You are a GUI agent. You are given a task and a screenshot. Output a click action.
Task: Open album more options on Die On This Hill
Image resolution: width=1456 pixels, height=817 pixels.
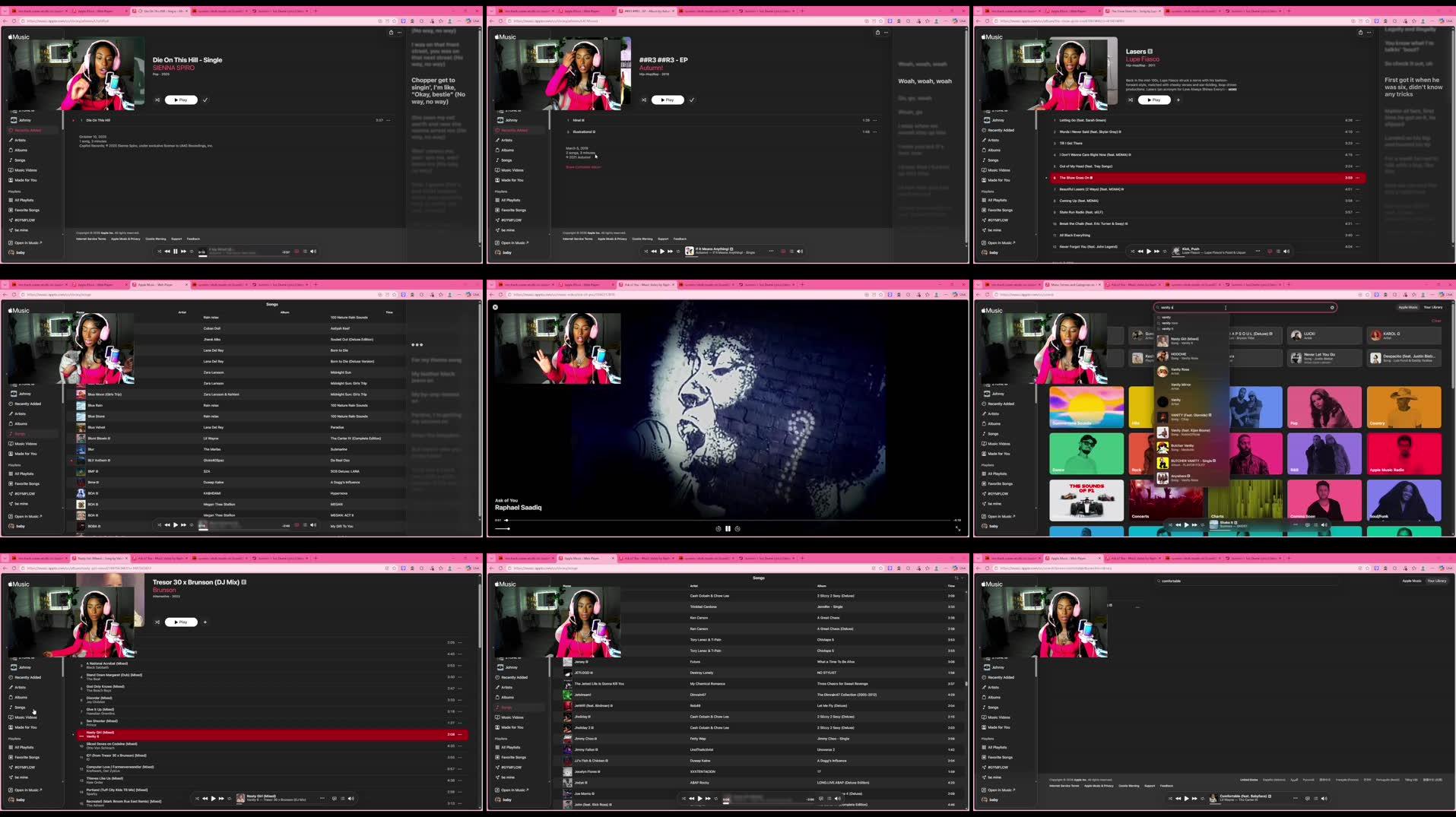click(400, 33)
